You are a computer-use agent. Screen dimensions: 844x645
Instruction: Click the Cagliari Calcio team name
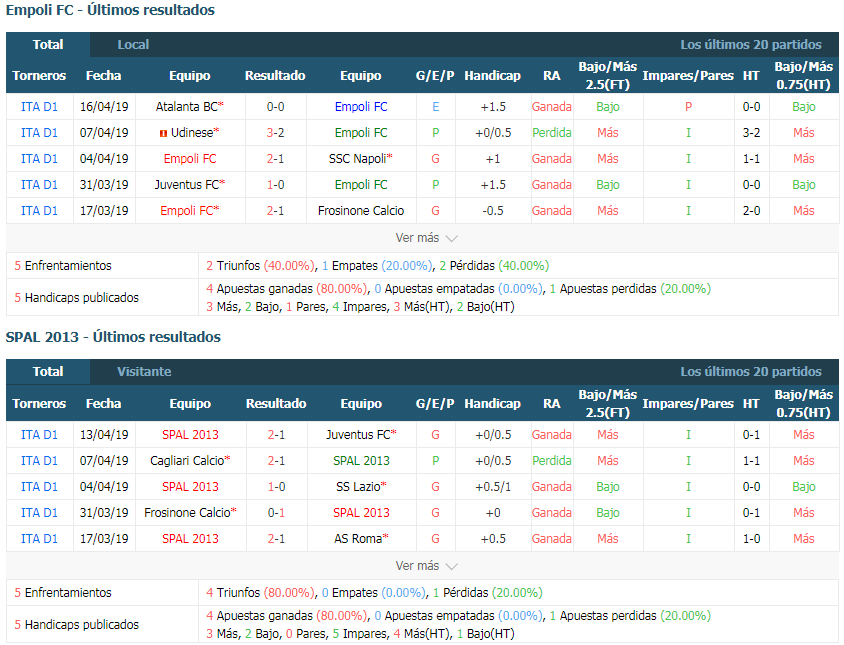click(x=187, y=461)
